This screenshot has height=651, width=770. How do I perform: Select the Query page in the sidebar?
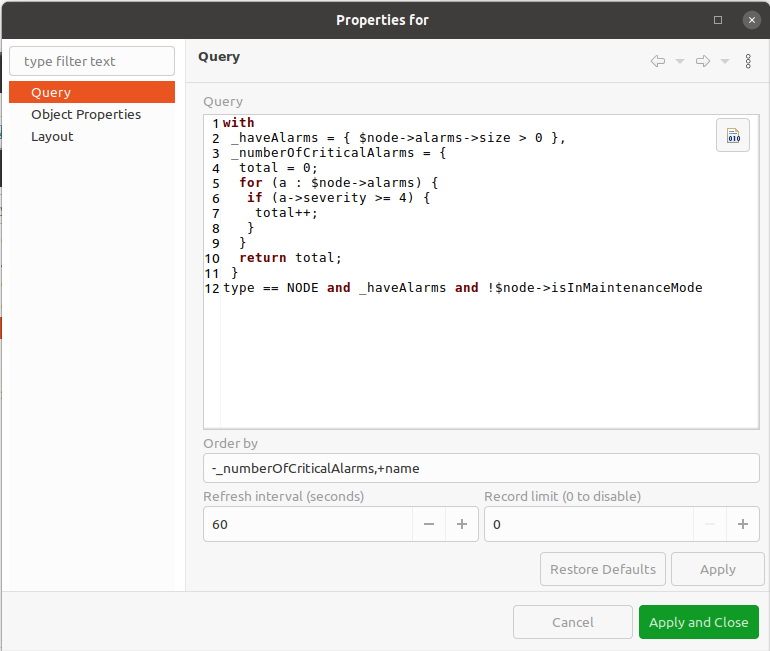click(92, 92)
